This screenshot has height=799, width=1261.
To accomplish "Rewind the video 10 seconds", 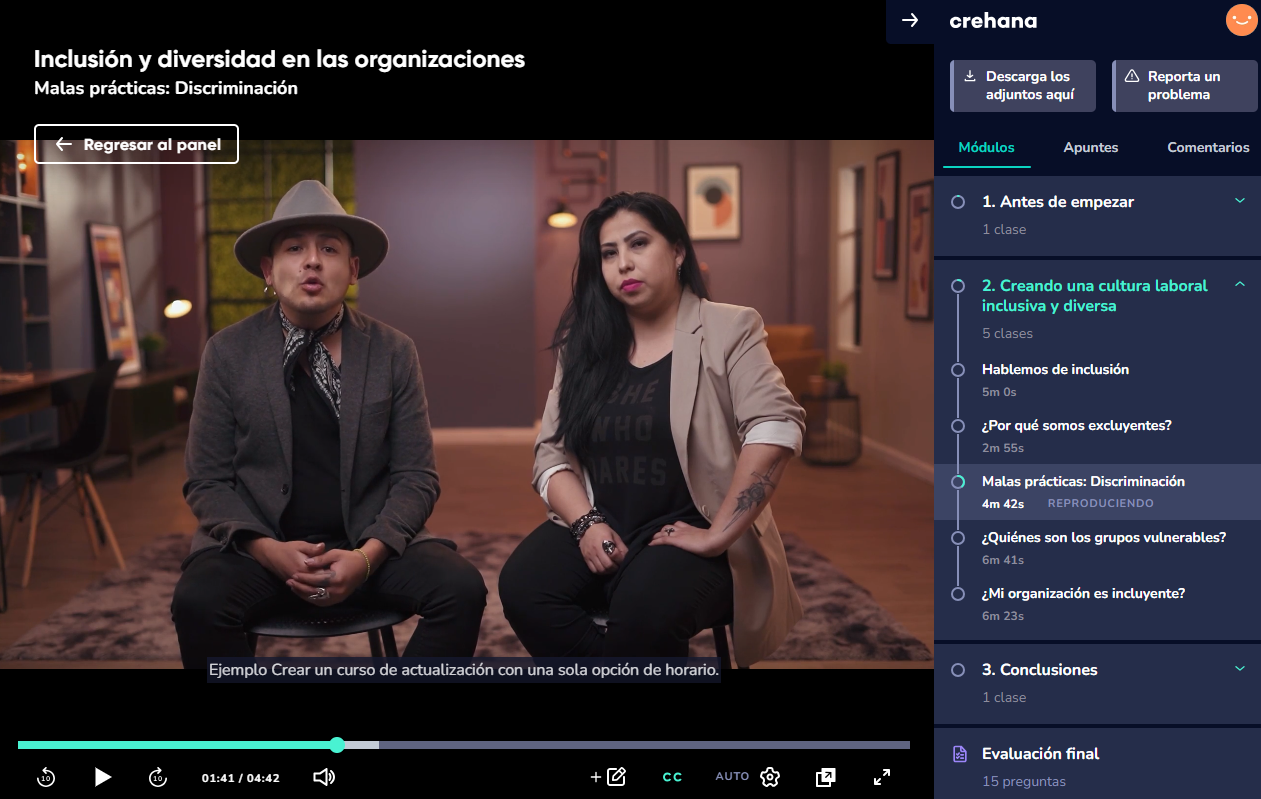I will [45, 777].
